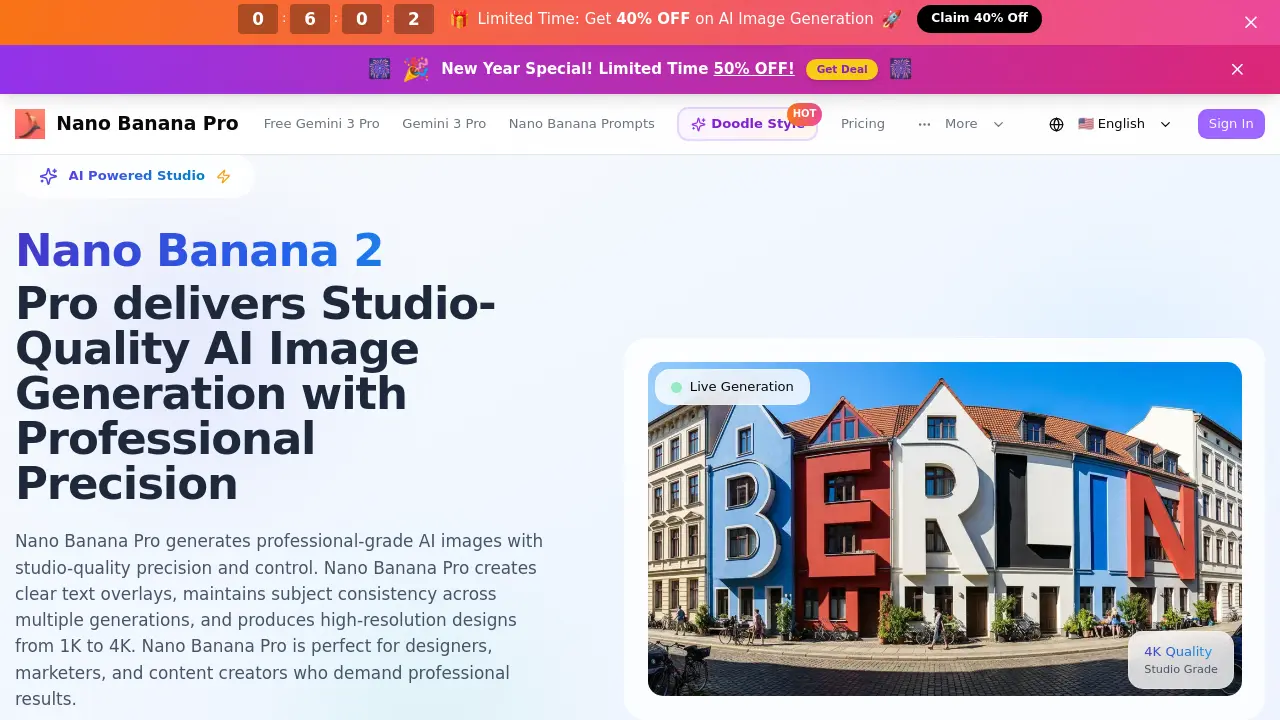This screenshot has width=1280, height=720.
Task: Open the Free Gemini 3 Pro page
Action: pyautogui.click(x=322, y=124)
